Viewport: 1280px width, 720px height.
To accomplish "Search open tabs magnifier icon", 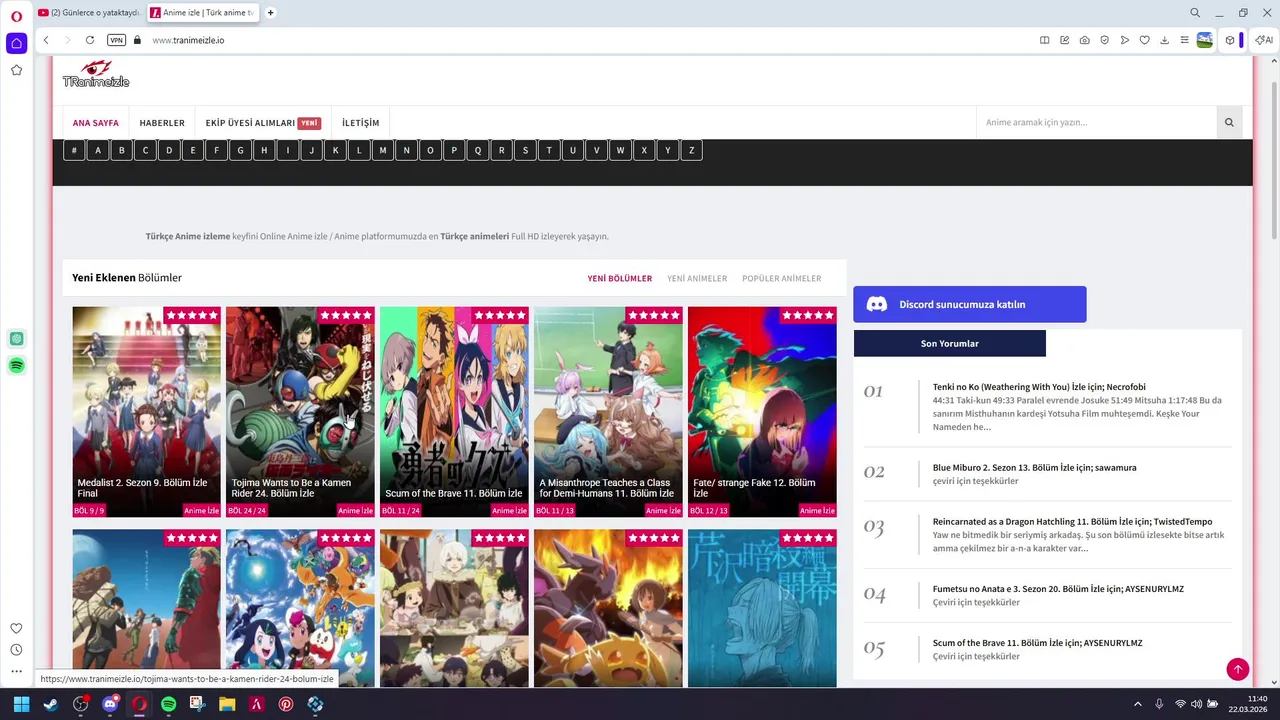I will 1195,13.
